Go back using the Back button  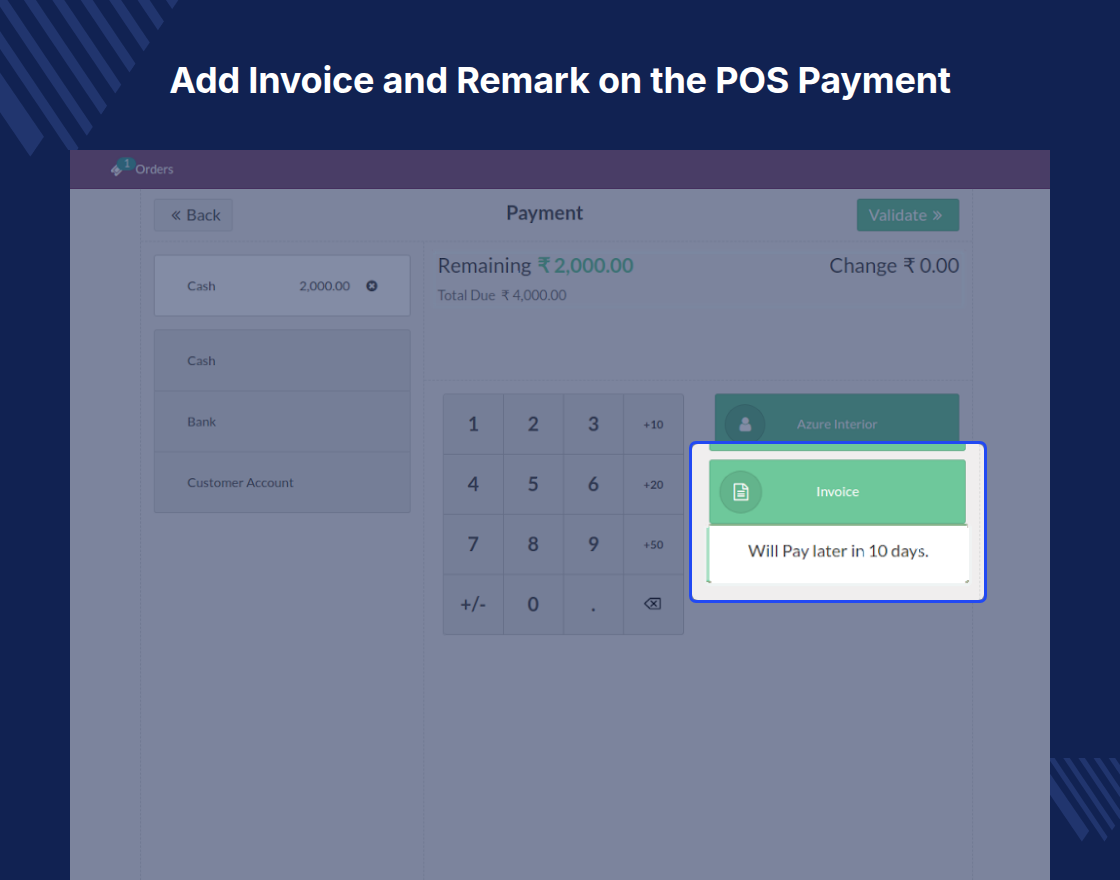[x=194, y=215]
